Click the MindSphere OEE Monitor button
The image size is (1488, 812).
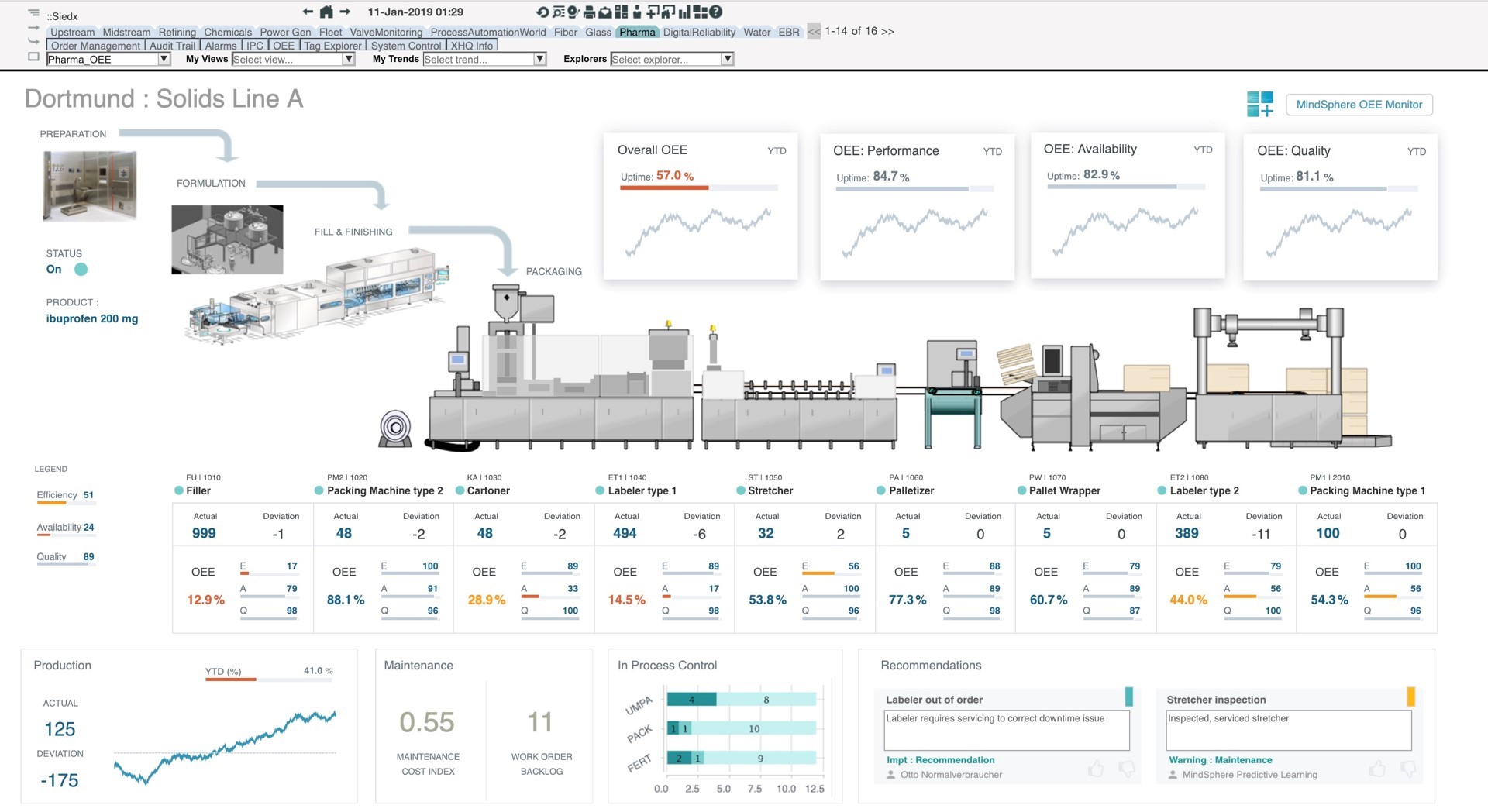coord(1359,105)
